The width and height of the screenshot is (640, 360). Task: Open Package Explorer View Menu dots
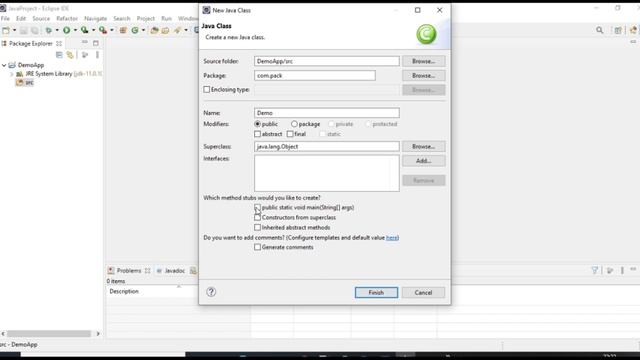97,55
